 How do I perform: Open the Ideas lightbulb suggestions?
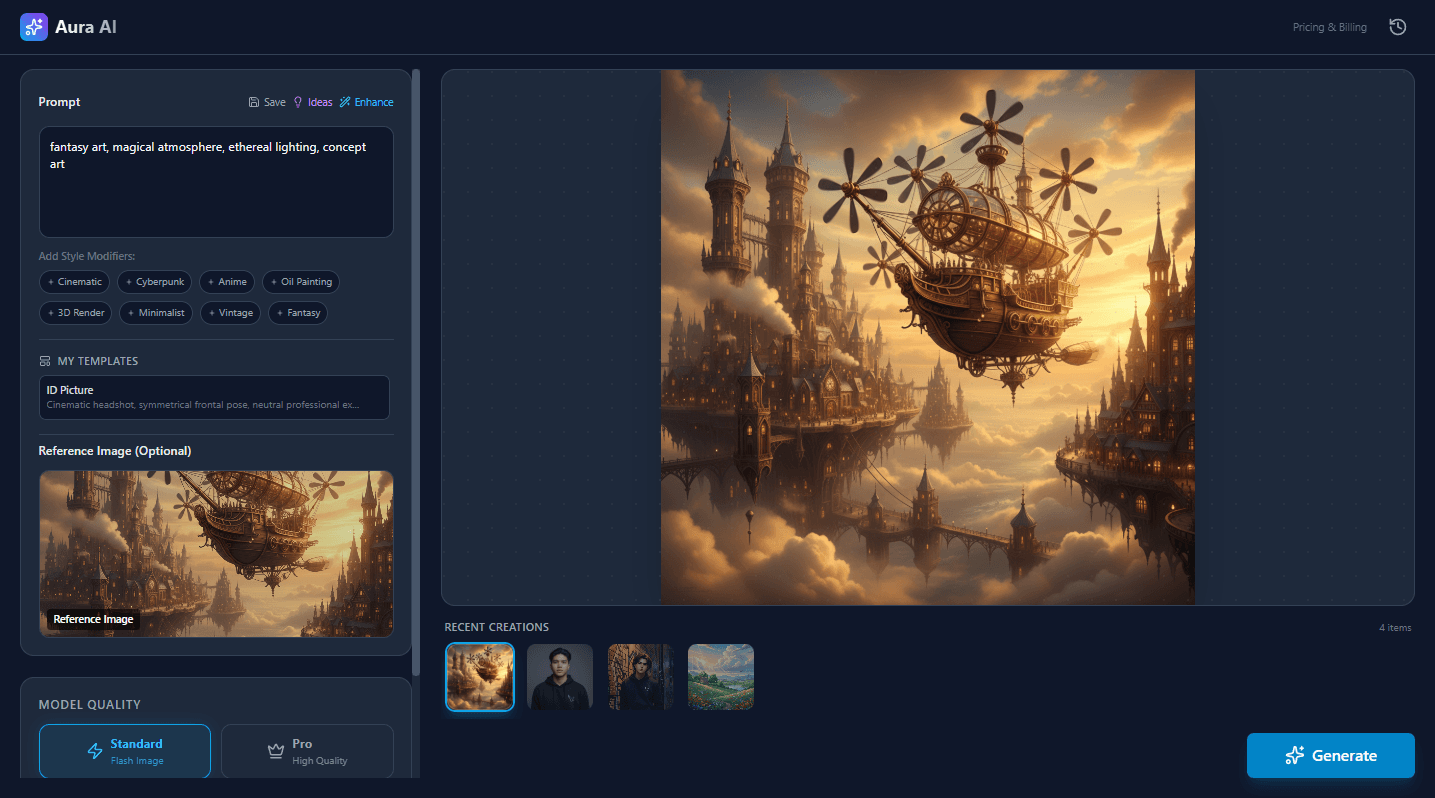312,101
